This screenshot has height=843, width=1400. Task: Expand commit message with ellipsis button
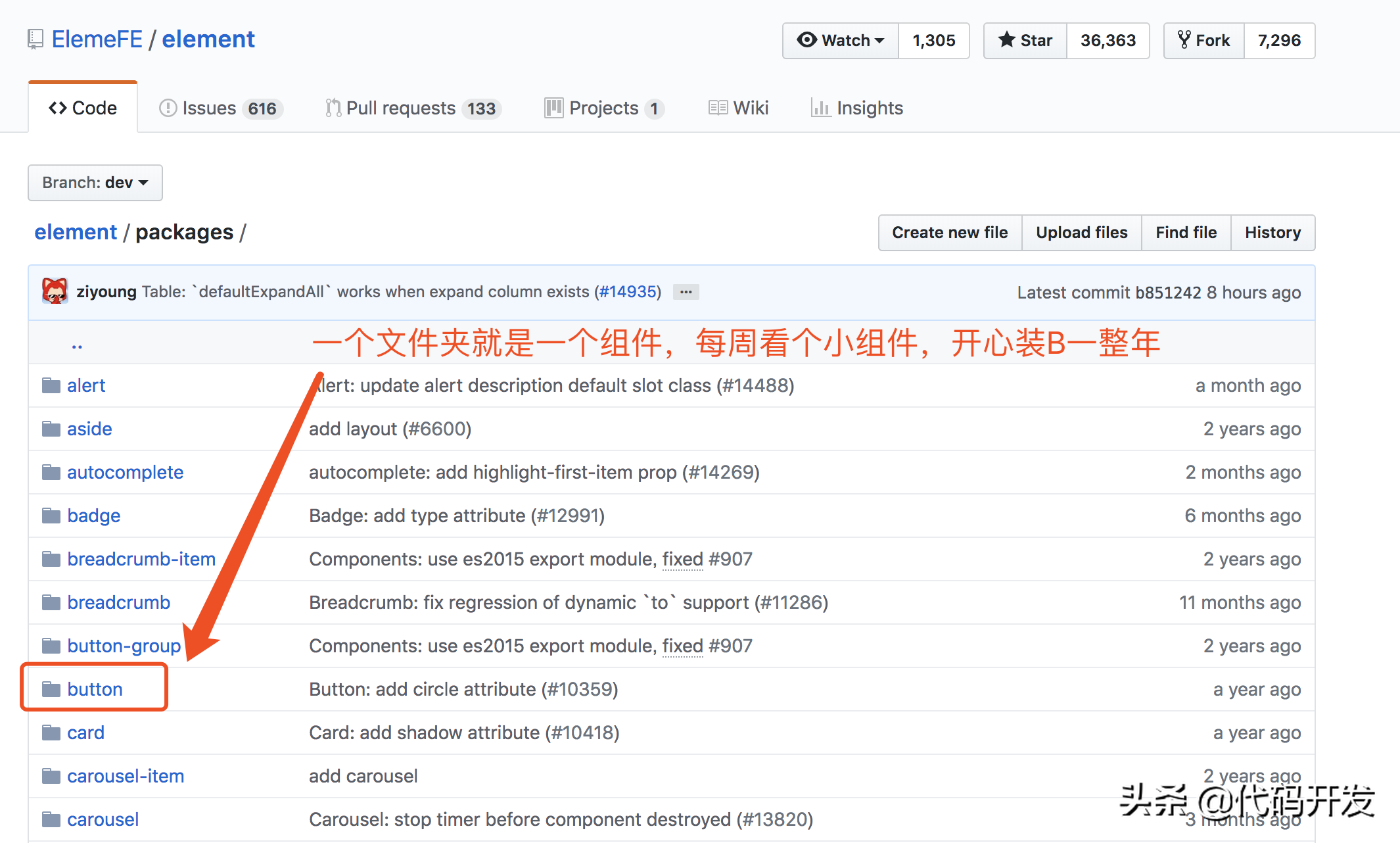686,292
